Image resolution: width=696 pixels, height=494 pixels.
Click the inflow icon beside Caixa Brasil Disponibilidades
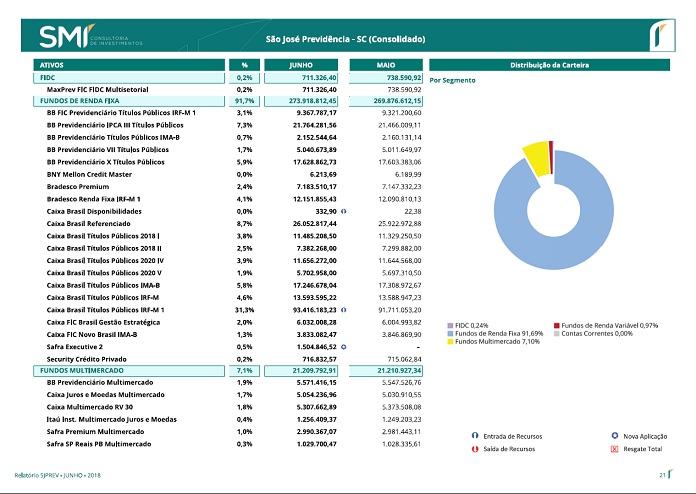tap(343, 211)
